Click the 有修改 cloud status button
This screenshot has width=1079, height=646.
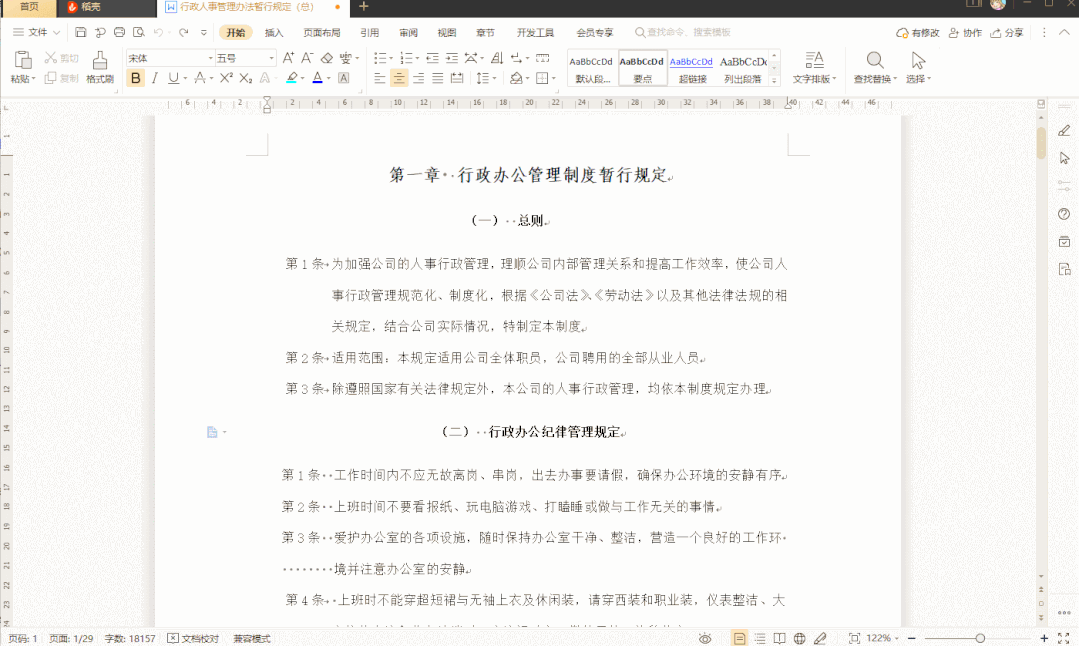pyautogui.click(x=917, y=32)
